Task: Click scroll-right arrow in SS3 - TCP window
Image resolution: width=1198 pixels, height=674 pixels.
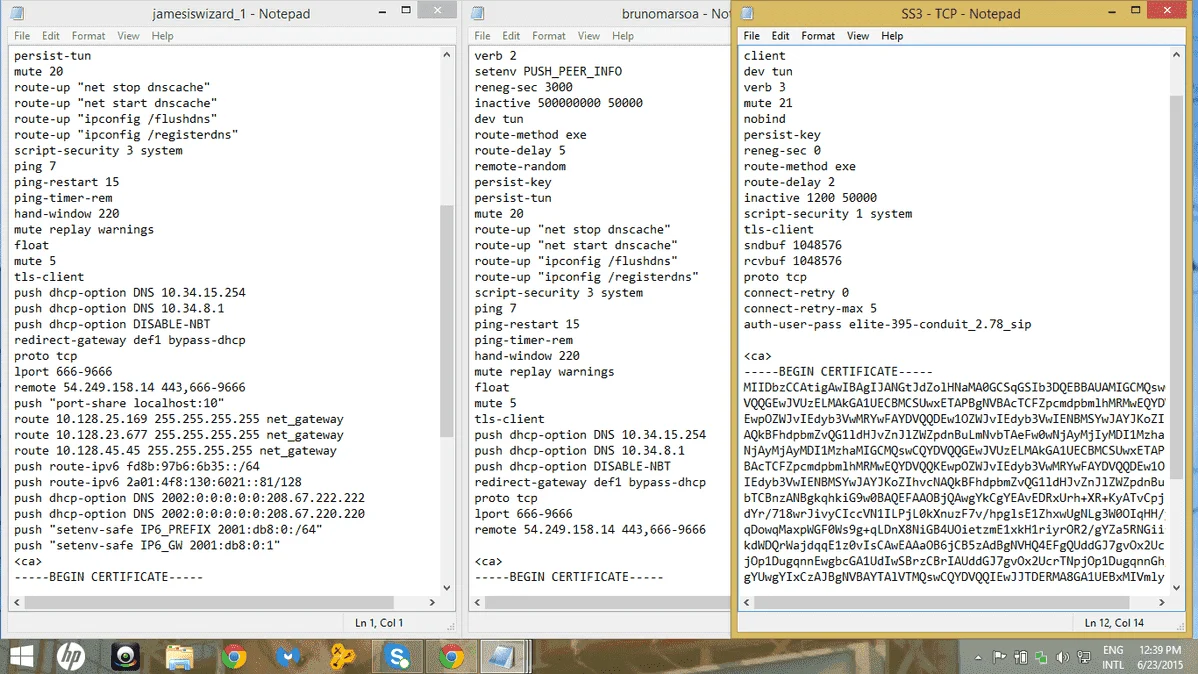Action: pyautogui.click(x=1161, y=602)
